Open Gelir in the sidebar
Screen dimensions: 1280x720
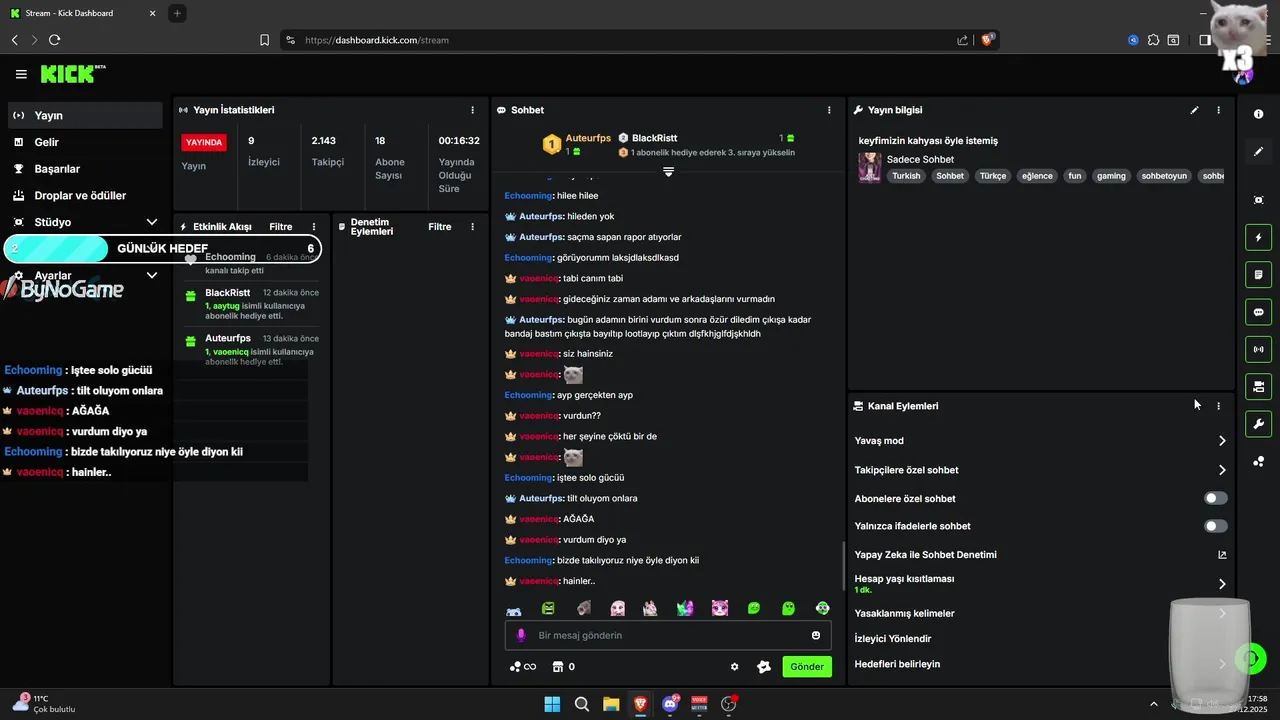coord(85,142)
